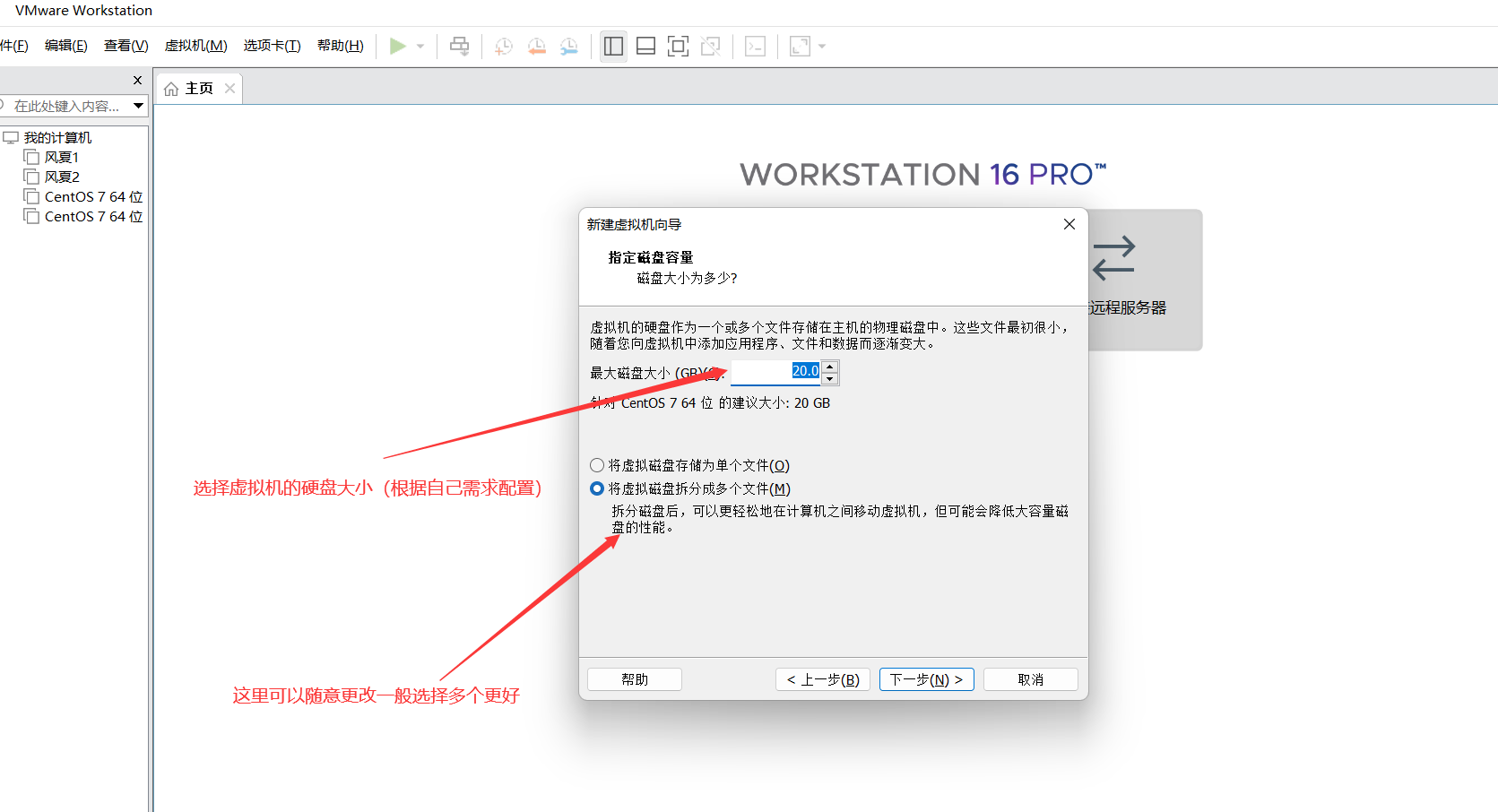This screenshot has height=812, width=1498.
Task: Open the 虚拟机(M) menu
Action: point(196,46)
